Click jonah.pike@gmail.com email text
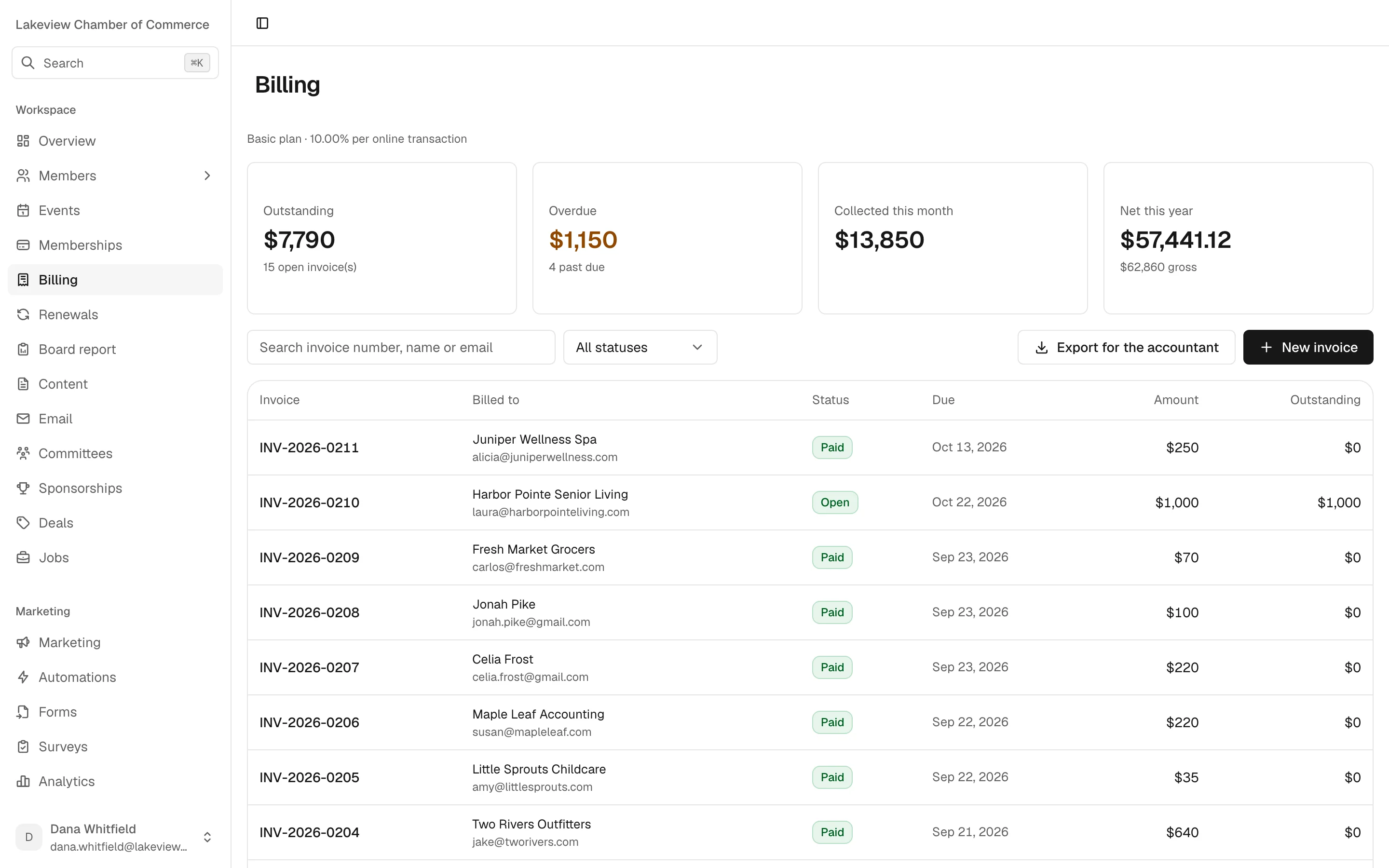The image size is (1389, 868). (531, 622)
